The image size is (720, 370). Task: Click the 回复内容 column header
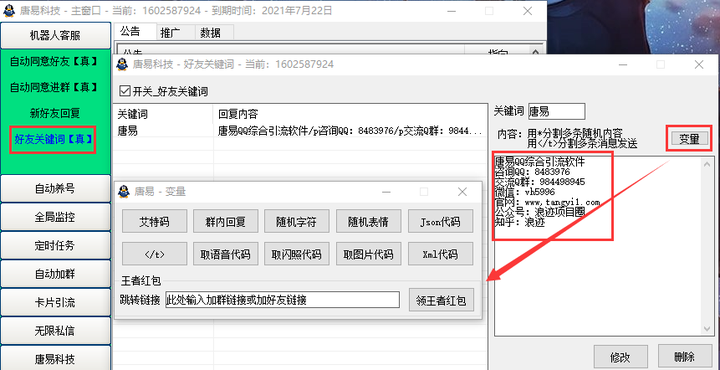349,114
